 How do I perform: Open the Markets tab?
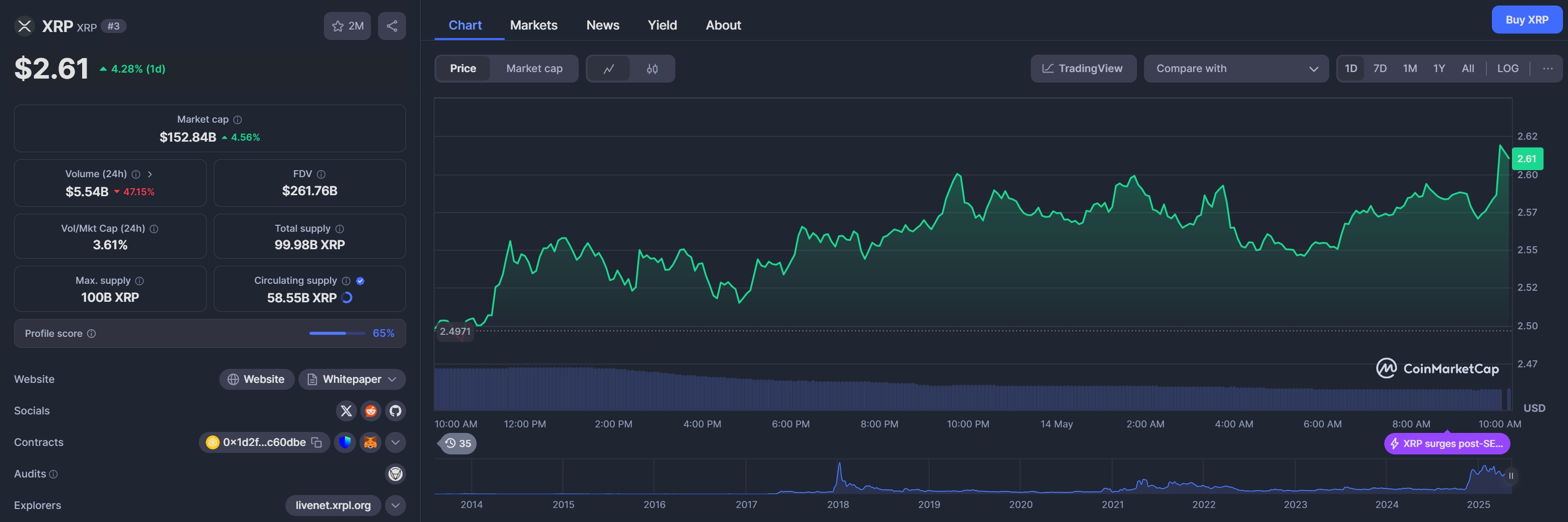coord(534,25)
